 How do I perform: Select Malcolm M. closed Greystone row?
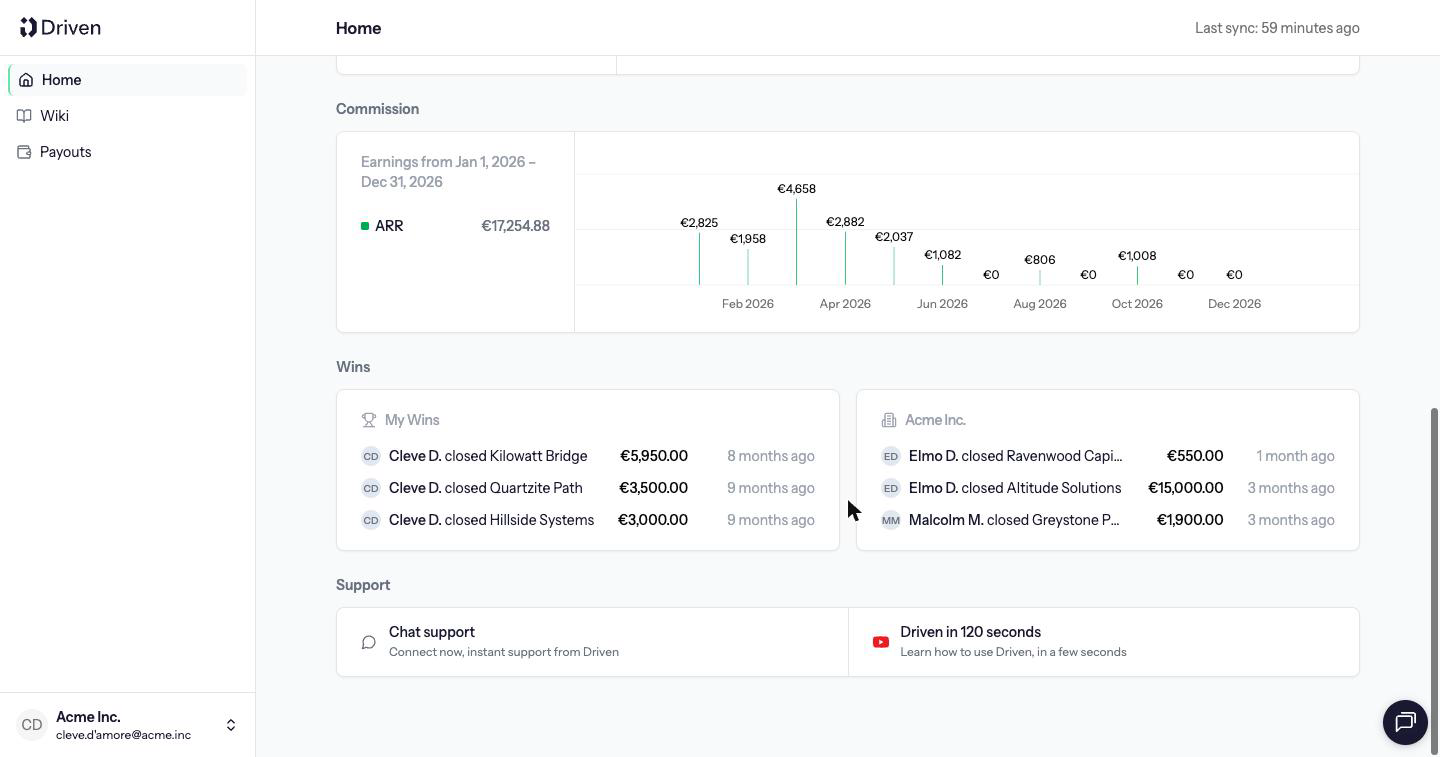[1108, 520]
